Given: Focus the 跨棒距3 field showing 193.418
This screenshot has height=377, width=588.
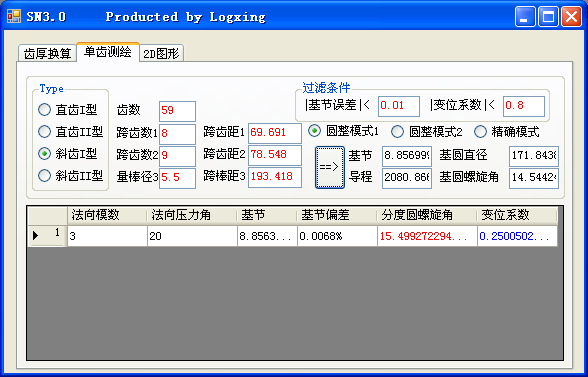Looking at the screenshot, I should (275, 177).
